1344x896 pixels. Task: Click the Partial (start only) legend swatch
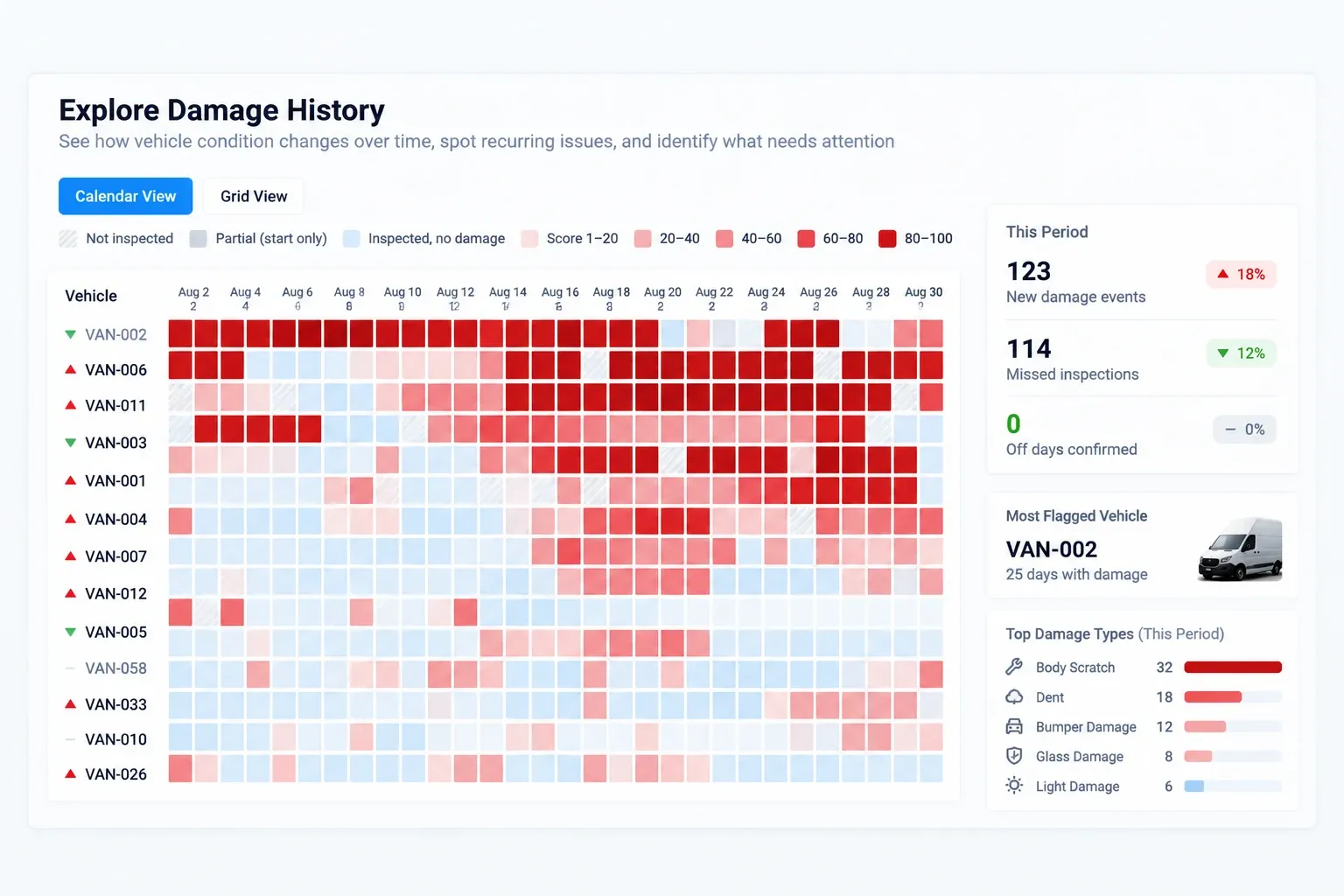(199, 239)
